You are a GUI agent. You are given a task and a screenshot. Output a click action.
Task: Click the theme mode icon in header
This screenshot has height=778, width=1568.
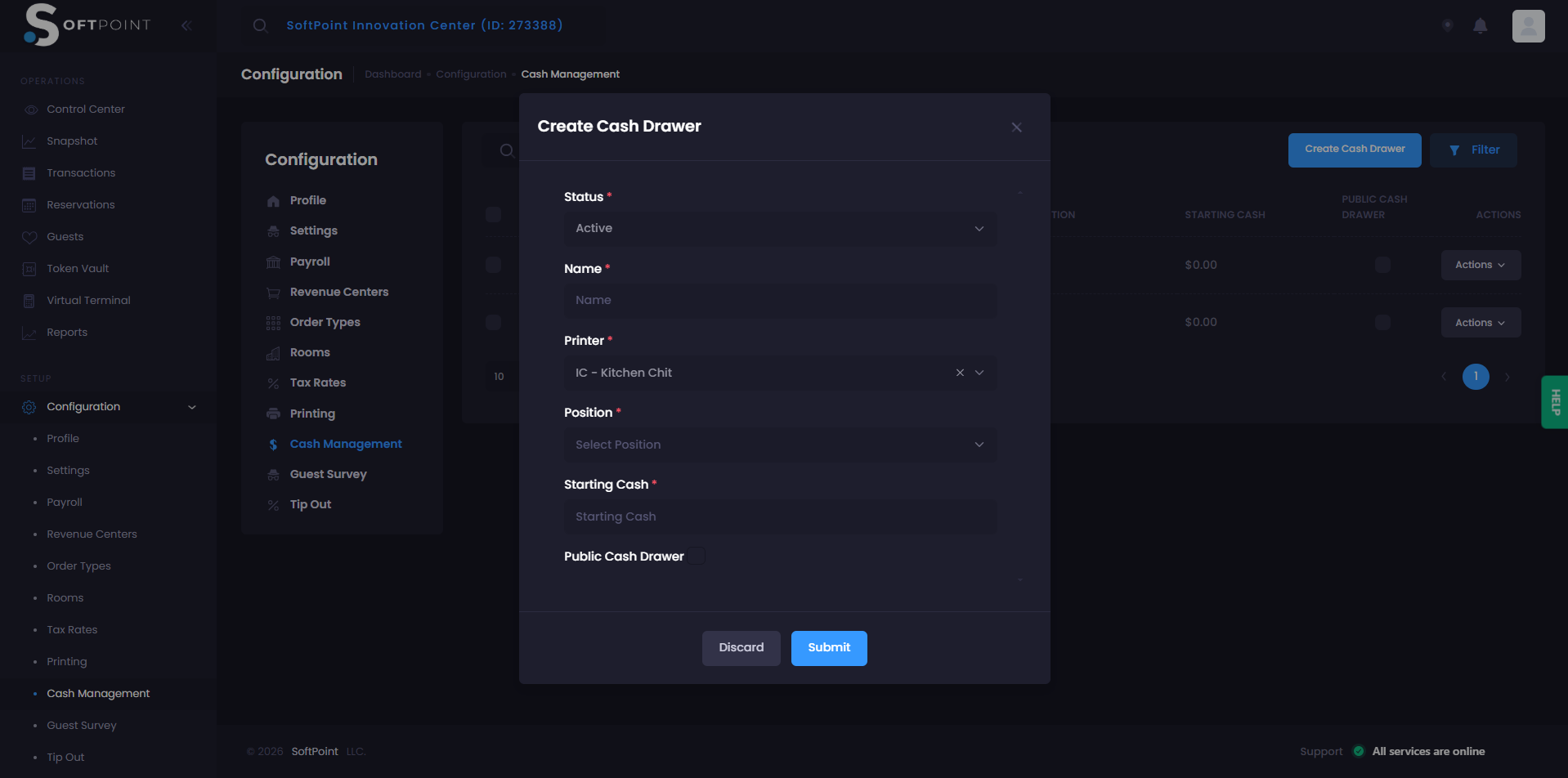1447,25
